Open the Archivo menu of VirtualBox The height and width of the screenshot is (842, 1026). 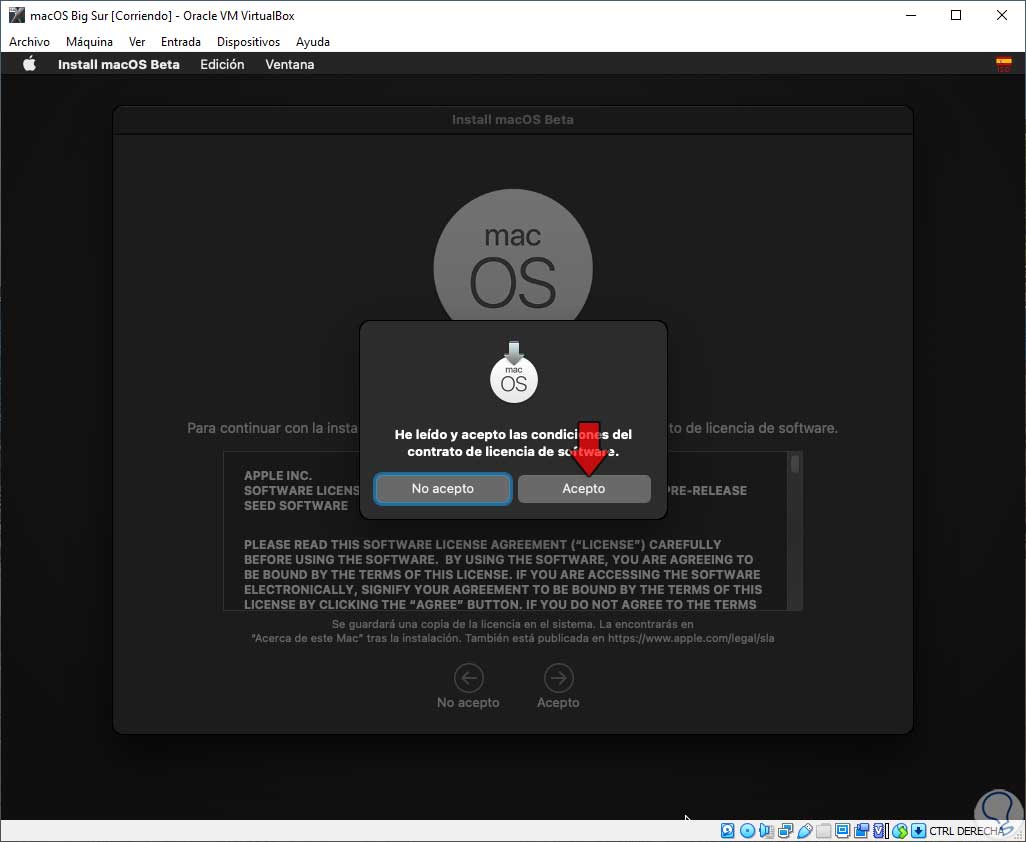[29, 42]
